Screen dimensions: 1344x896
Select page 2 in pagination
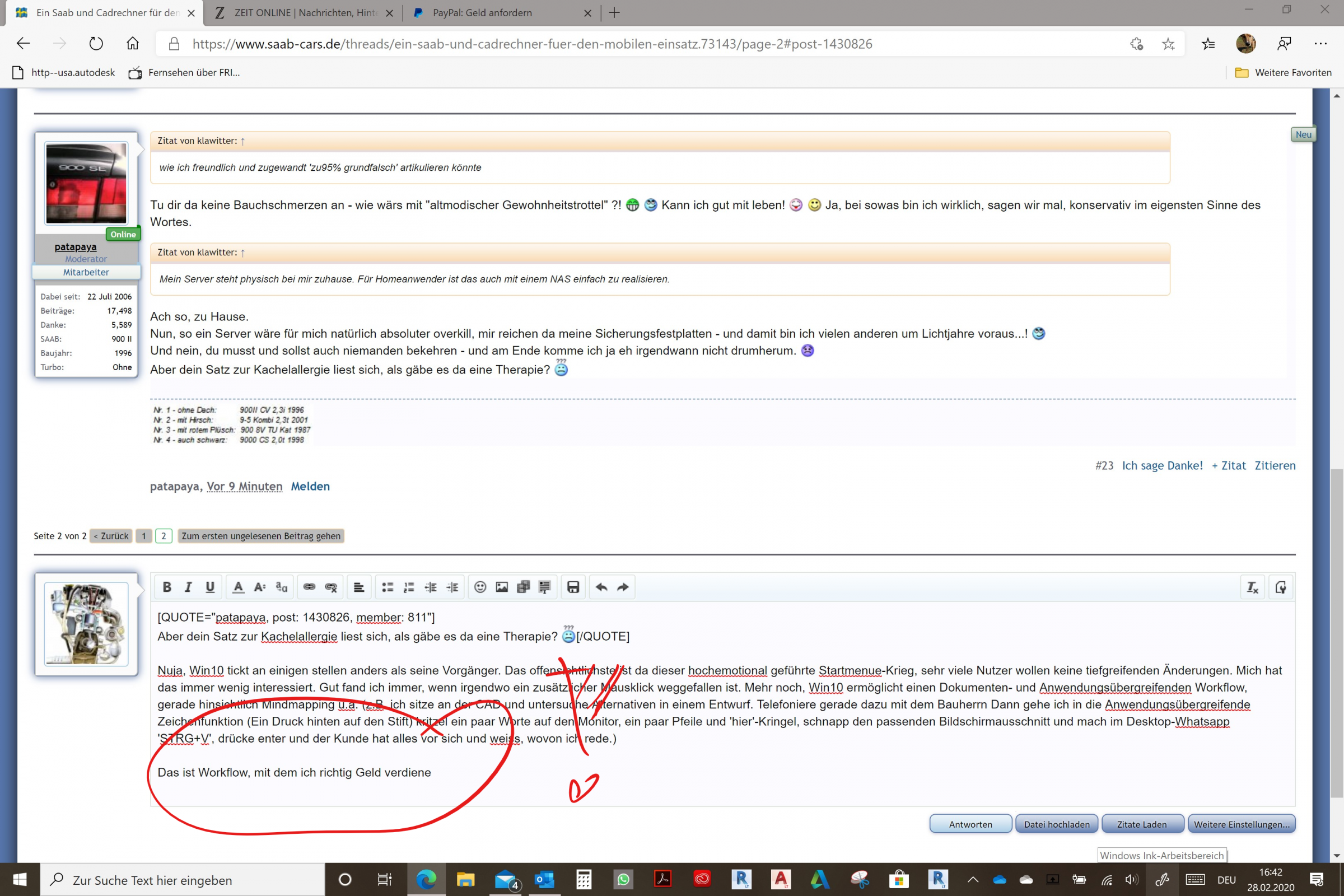tap(164, 536)
